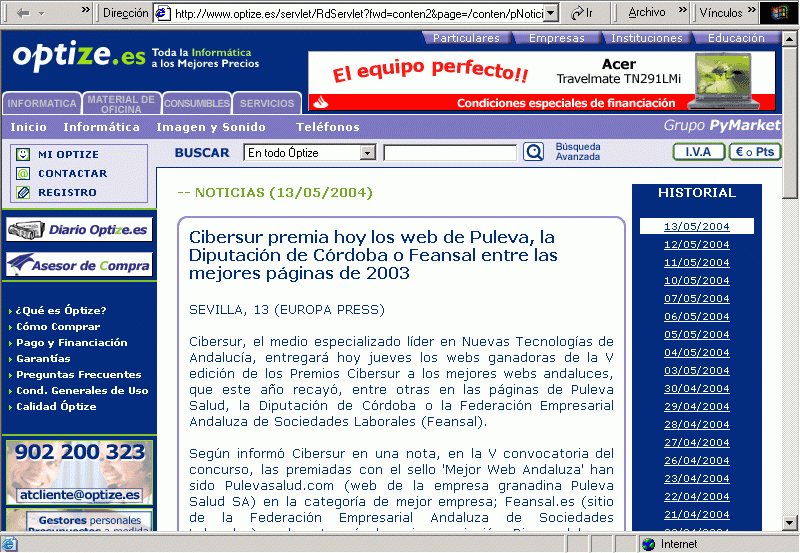
Task: Open Cond. Generales de Uso link
Action: [82, 390]
